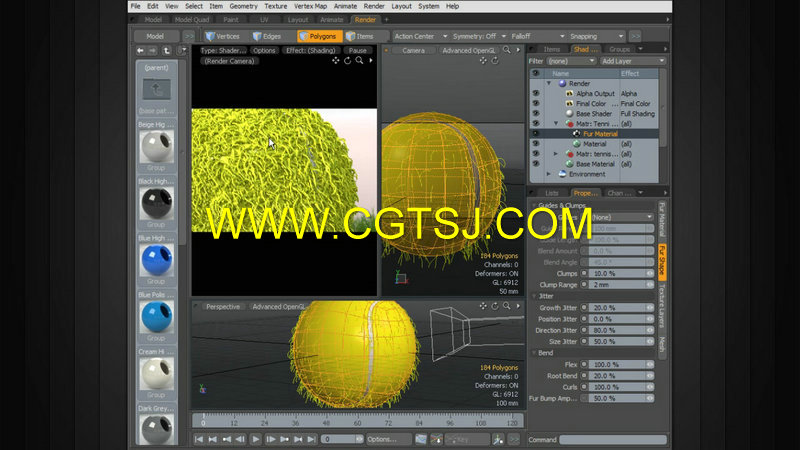Open the Geometry menu
Viewport: 800px width, 450px height.
(243, 6)
